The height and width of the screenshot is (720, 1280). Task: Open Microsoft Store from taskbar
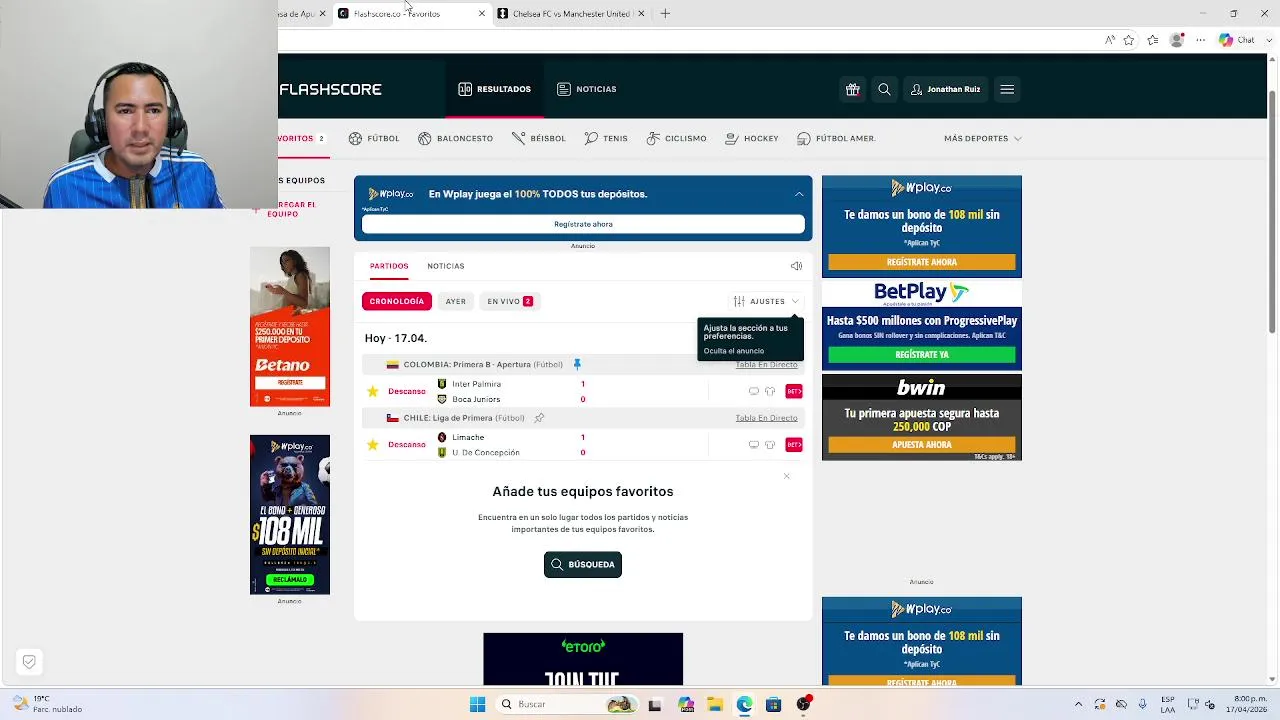point(773,704)
